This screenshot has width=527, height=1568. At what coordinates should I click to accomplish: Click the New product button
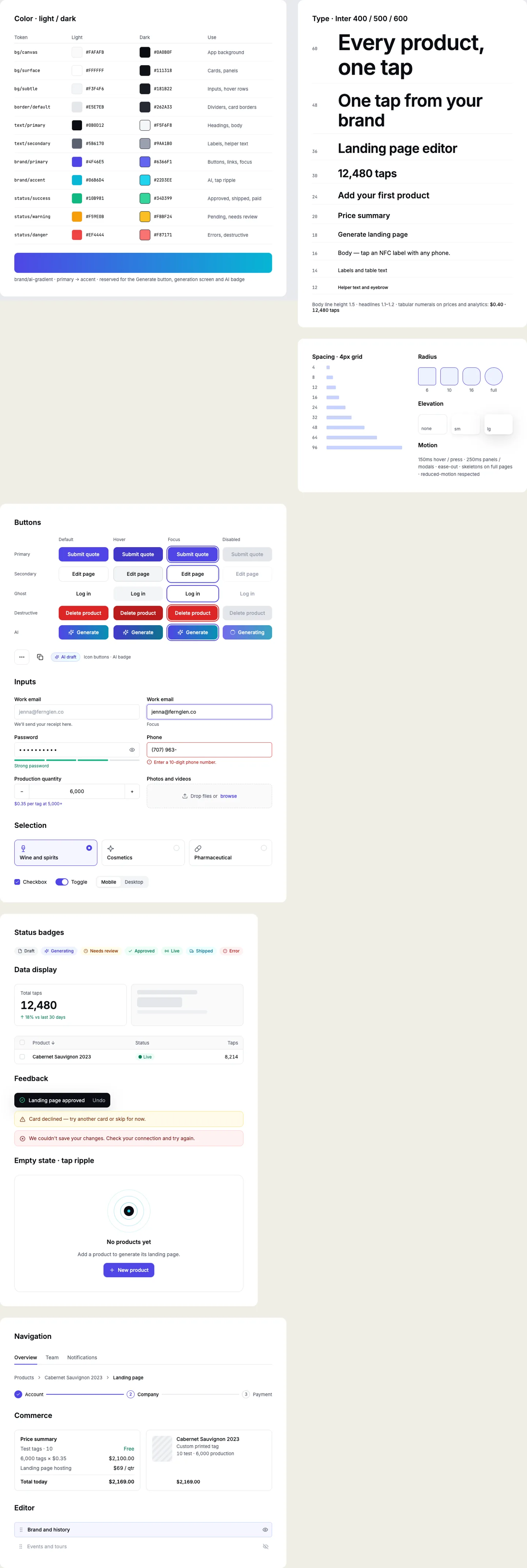click(129, 1270)
